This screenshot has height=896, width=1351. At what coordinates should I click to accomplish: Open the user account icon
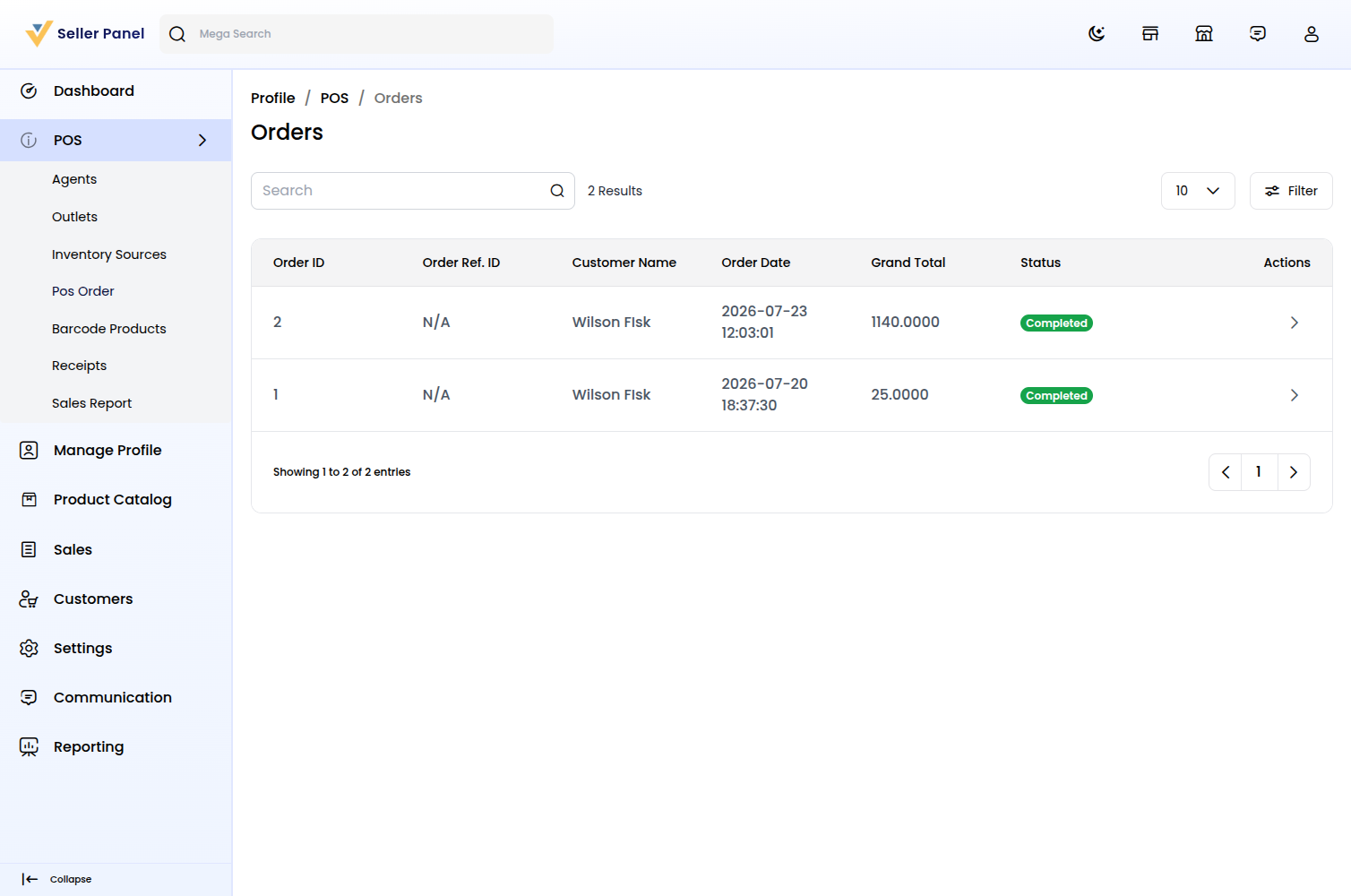tap(1312, 34)
